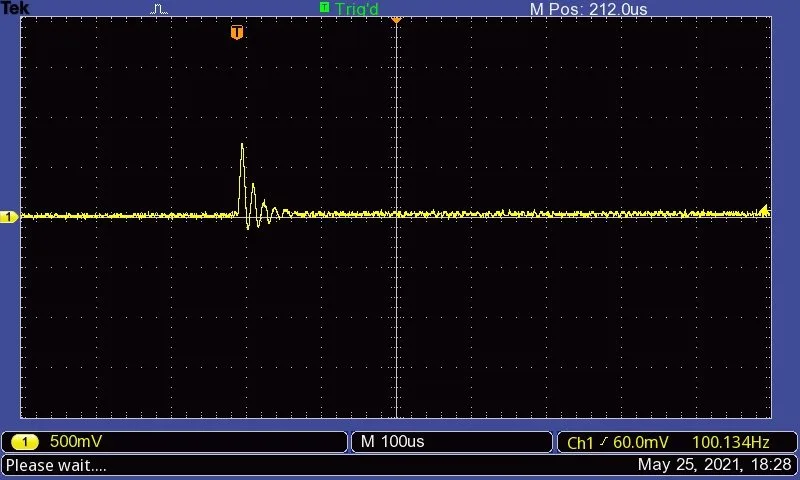800x480 pixels.
Task: Select the M 100us timebase readout
Action: (x=393, y=442)
